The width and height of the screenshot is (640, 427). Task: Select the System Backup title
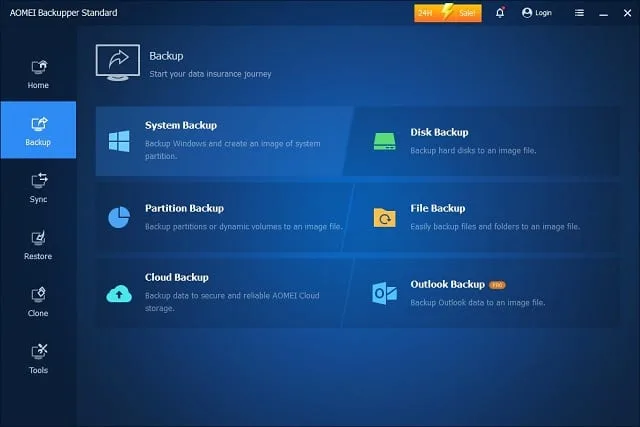tap(181, 125)
